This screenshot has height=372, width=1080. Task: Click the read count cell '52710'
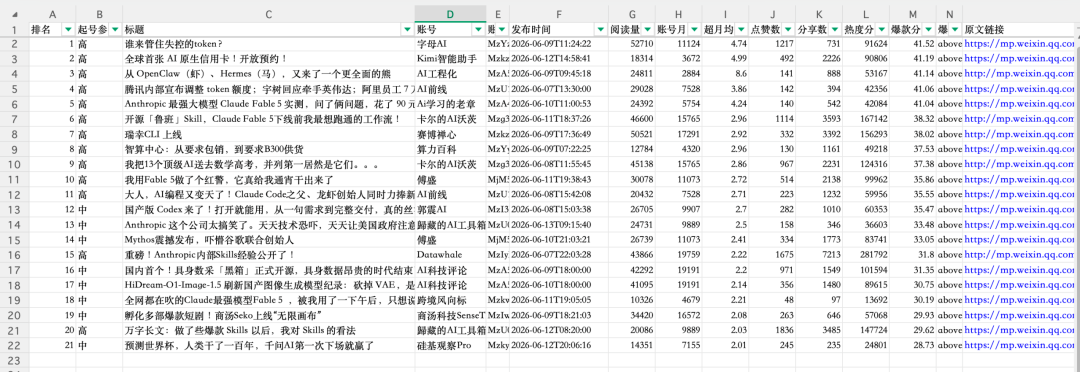click(632, 43)
